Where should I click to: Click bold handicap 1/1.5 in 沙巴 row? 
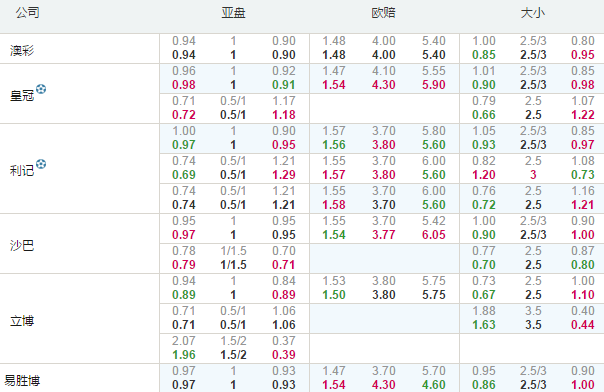tap(233, 265)
